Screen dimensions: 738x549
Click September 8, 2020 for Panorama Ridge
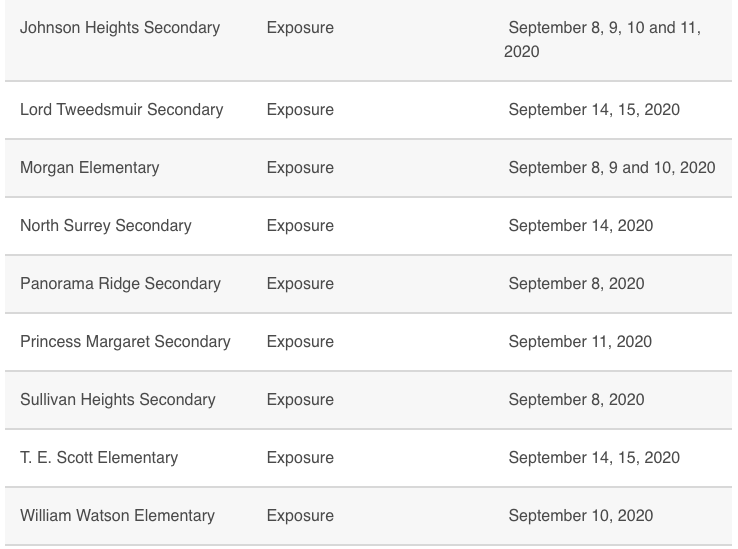click(577, 284)
